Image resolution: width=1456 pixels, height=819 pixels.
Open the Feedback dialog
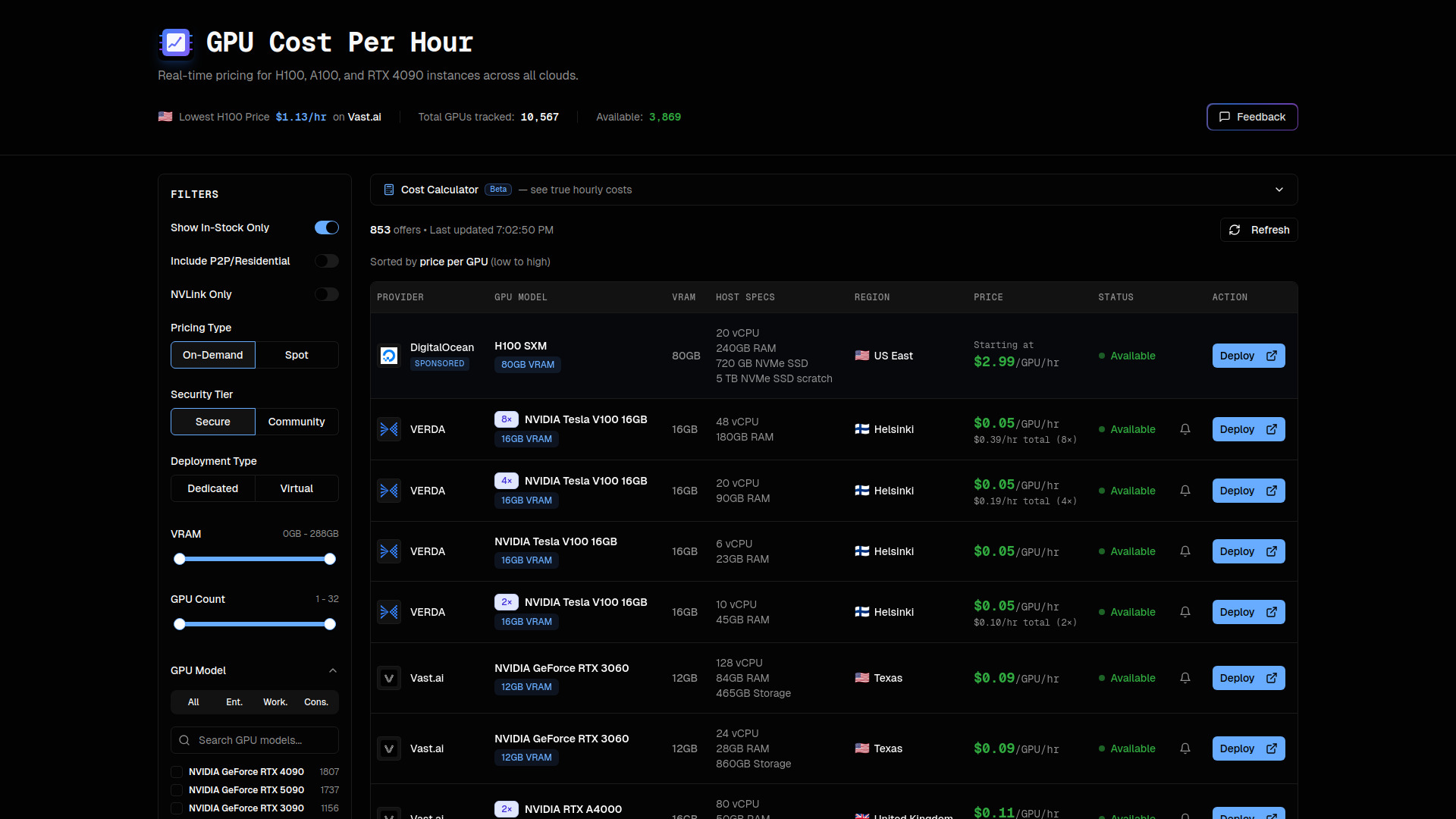[x=1252, y=117]
